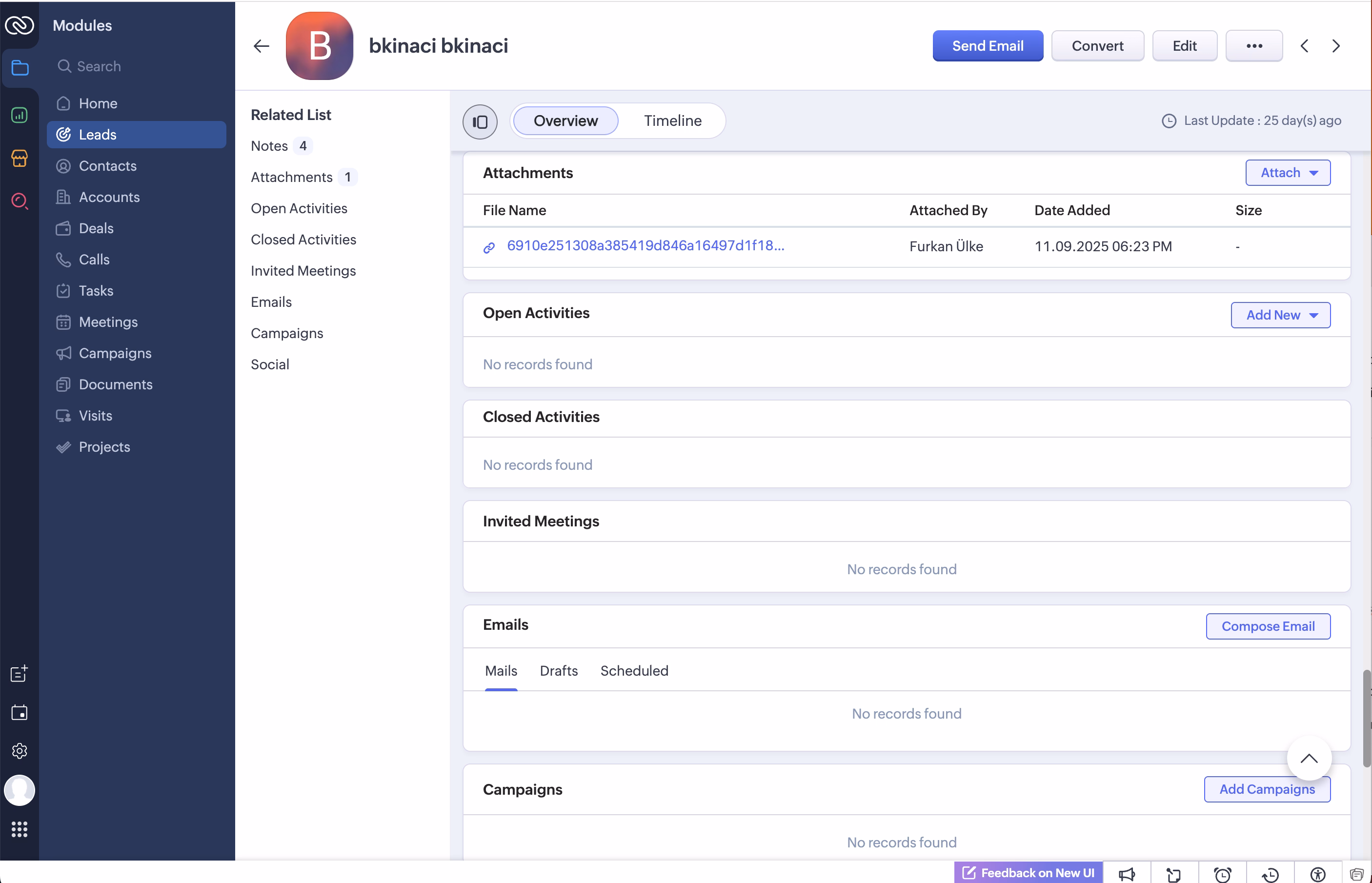Open the Leads module

click(x=137, y=135)
